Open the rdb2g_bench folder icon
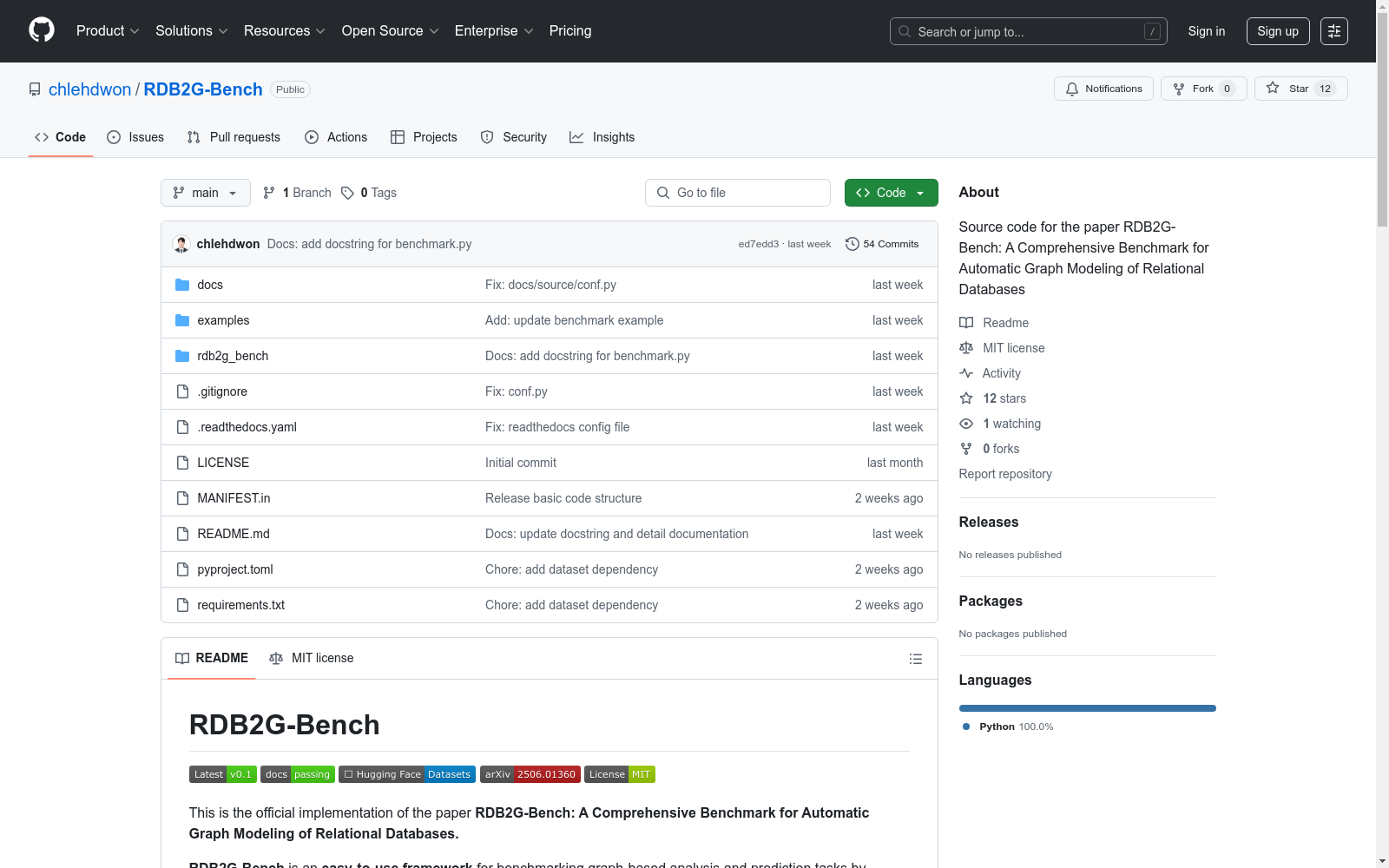Viewport: 1389px width, 868px height. tap(182, 356)
